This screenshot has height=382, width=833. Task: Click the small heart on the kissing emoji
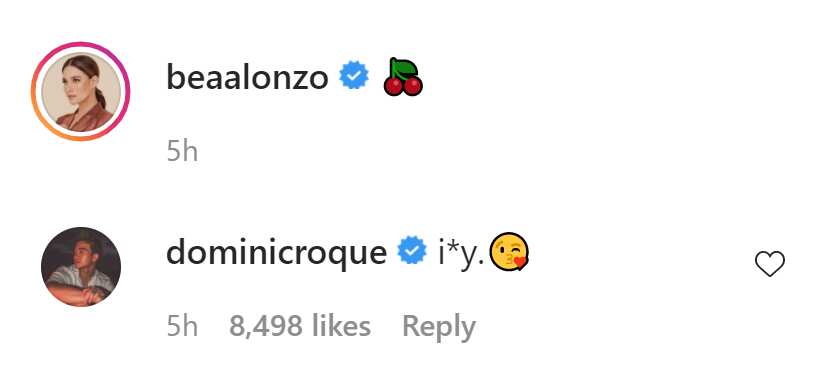point(521,263)
